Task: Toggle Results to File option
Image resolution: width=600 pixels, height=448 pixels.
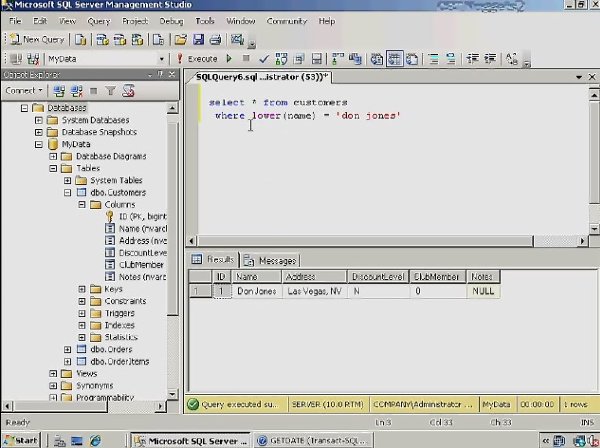Action: (412, 59)
